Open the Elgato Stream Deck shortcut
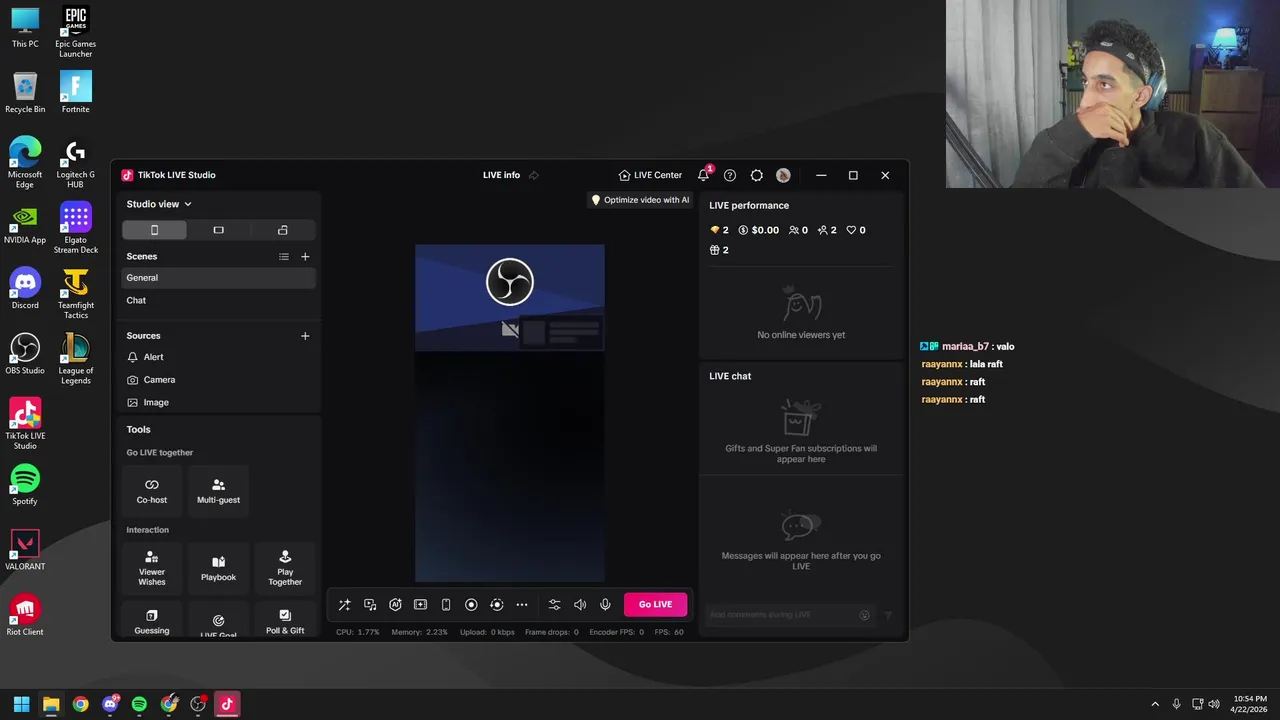Viewport: 1280px width, 720px height. 75,228
